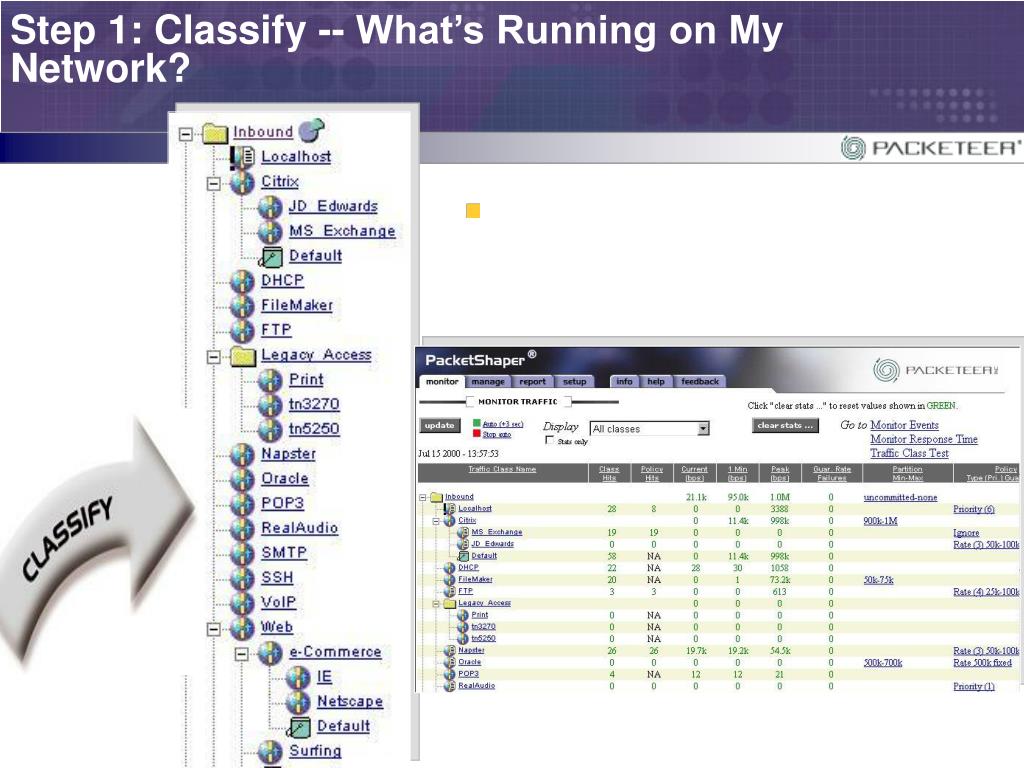Click the SMTP globe icon in large tree
The height and width of the screenshot is (768, 1024).
point(242,553)
